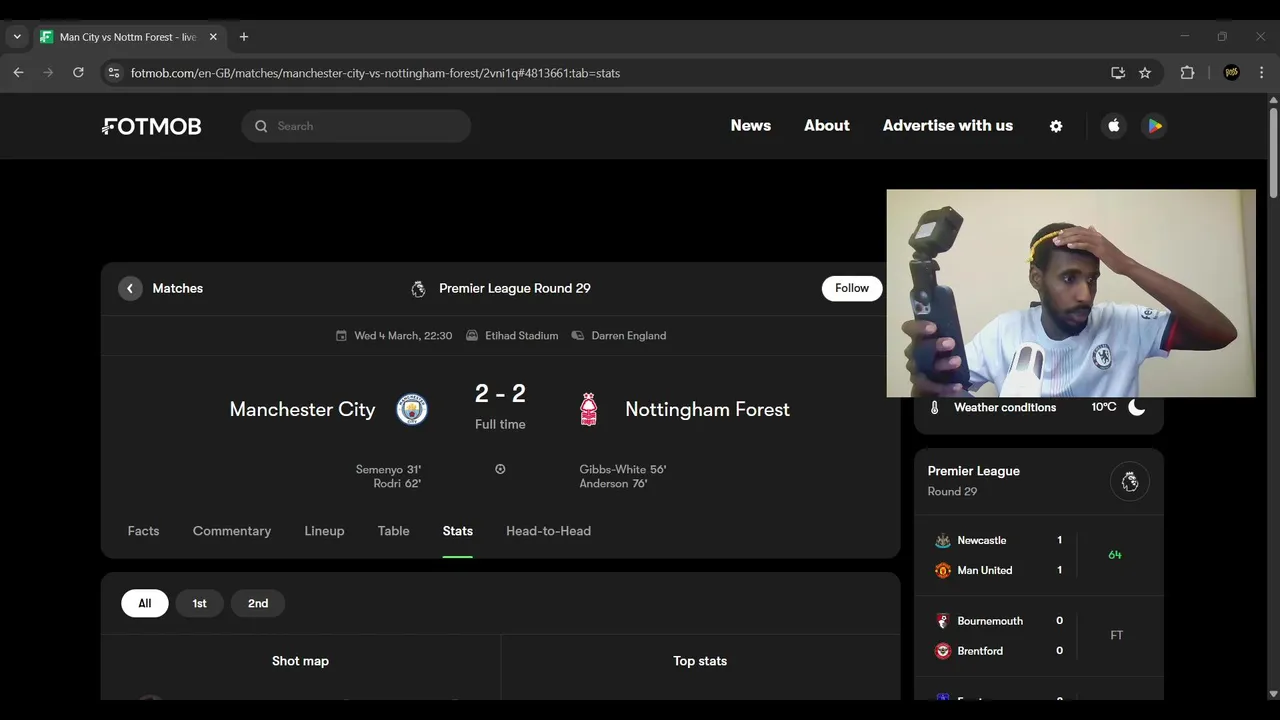Viewport: 1280px width, 720px height.
Task: Open the Premier League sidebar heading
Action: (x=973, y=471)
